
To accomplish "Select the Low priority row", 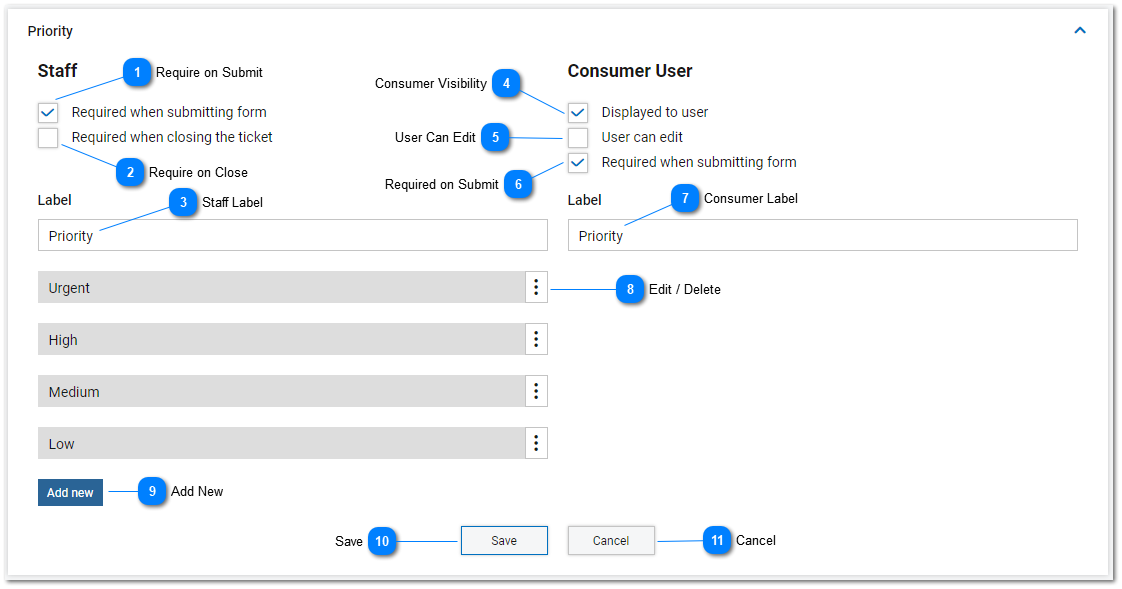I will (281, 443).
